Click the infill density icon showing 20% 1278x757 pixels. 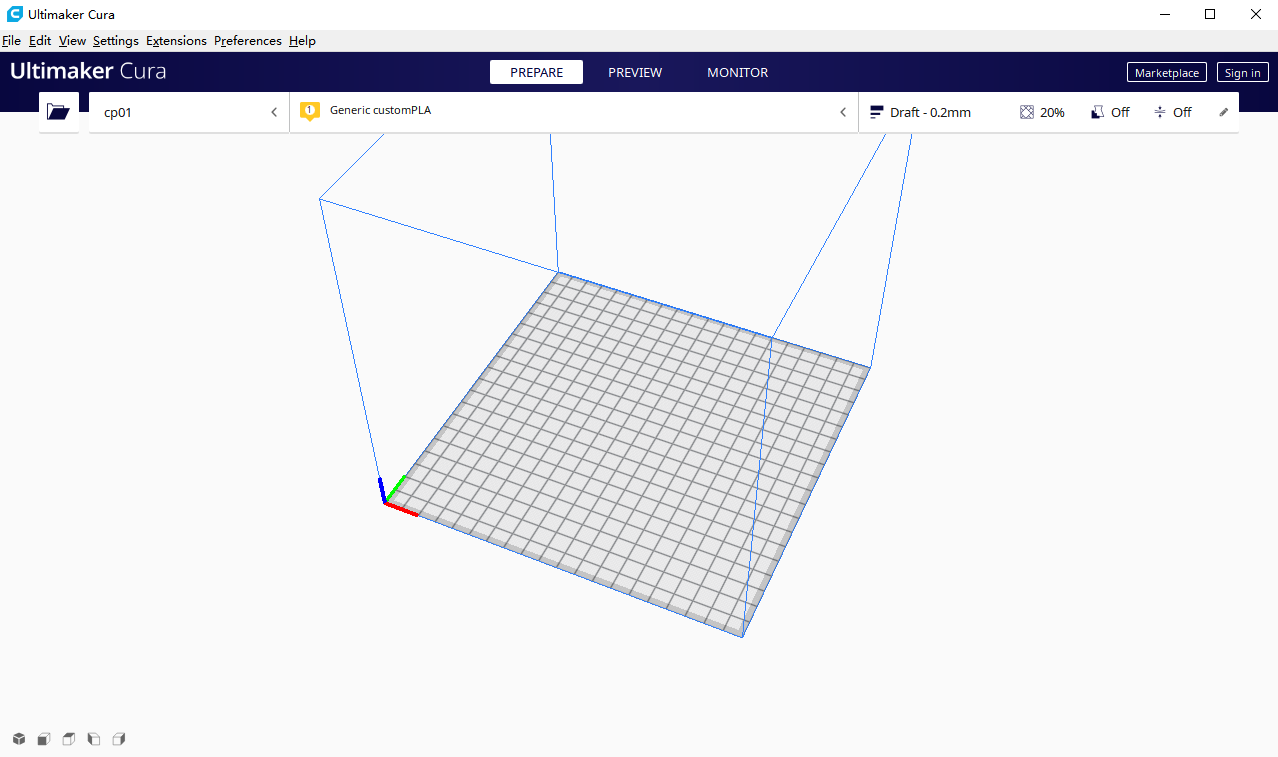[x=1027, y=112]
